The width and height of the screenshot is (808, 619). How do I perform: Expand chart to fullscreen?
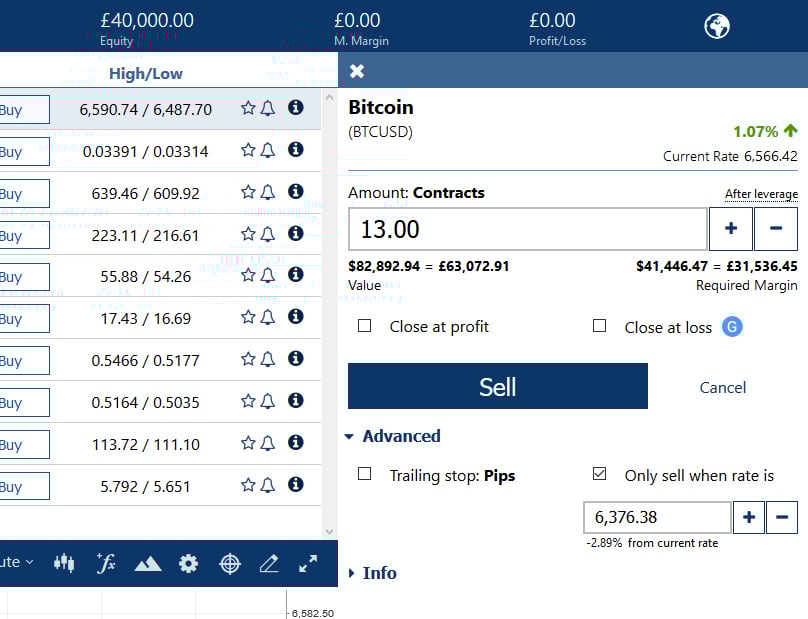click(308, 563)
